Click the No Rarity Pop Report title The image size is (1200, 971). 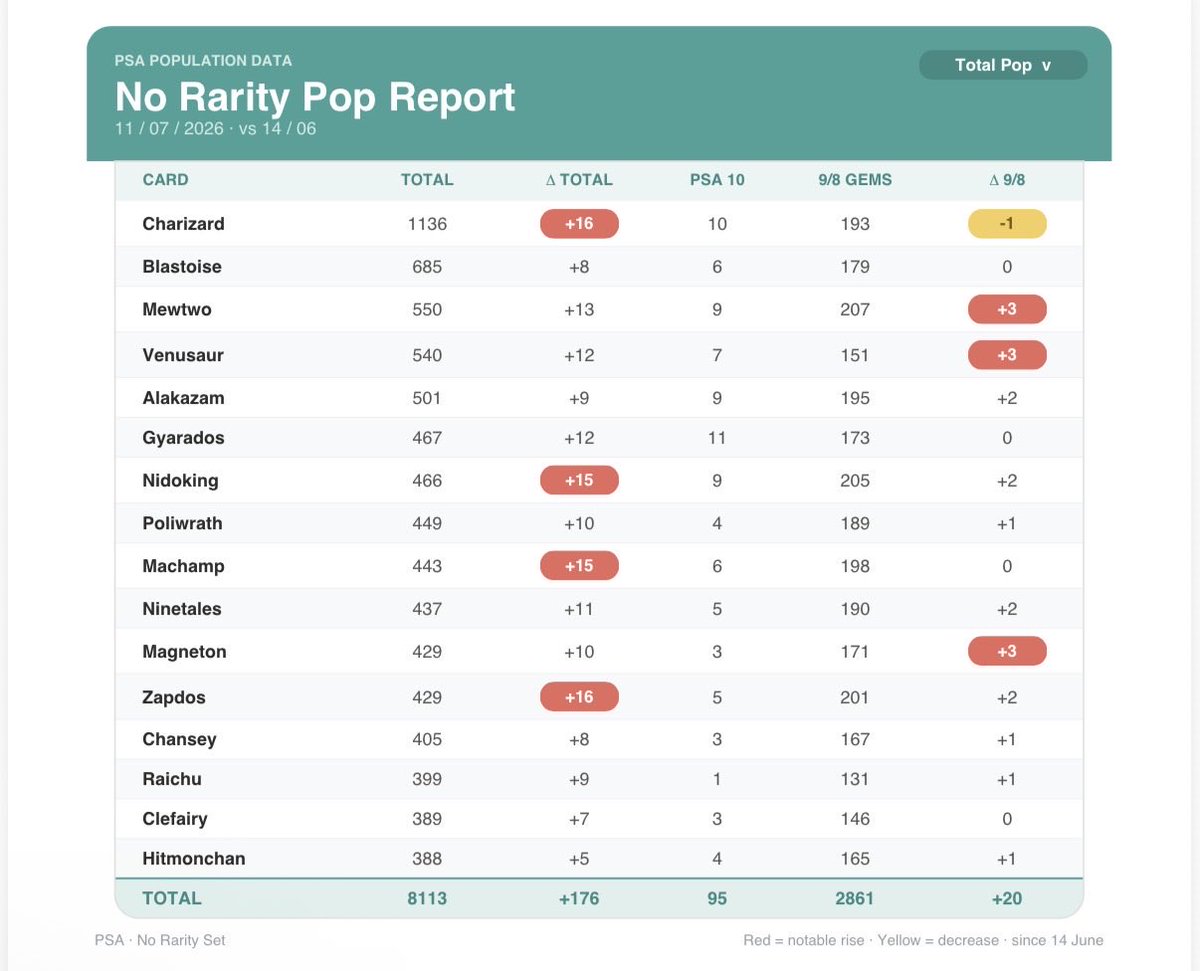pos(315,96)
